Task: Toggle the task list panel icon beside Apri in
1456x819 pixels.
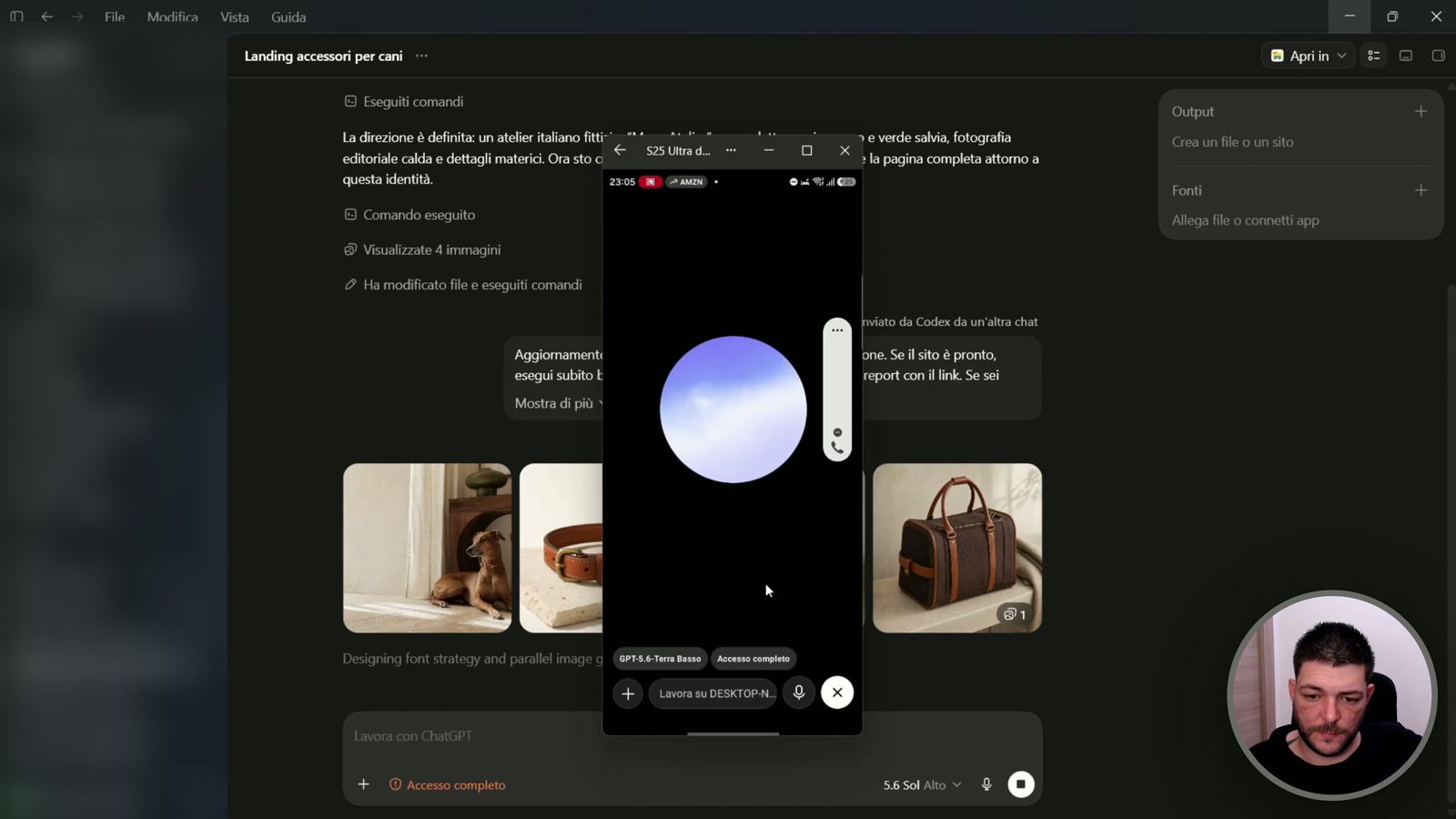Action: point(1374,56)
